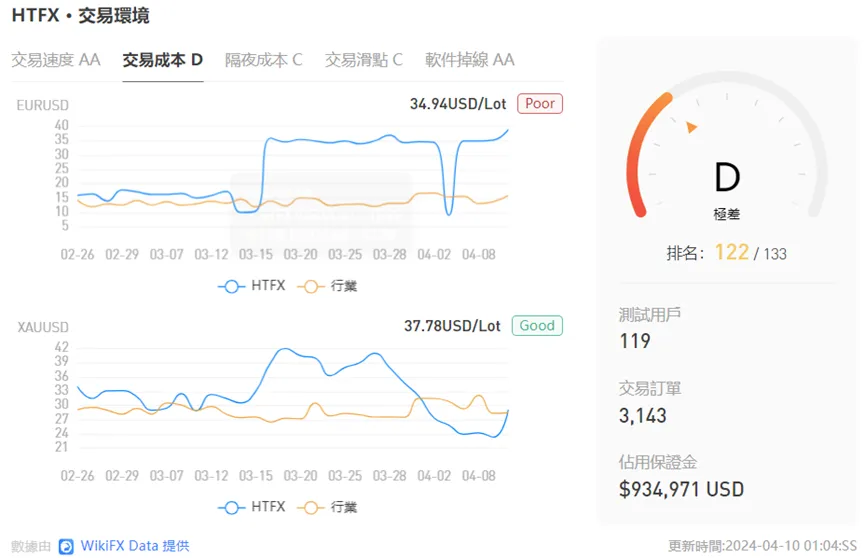Open the 交易滑點 C tab

(364, 60)
